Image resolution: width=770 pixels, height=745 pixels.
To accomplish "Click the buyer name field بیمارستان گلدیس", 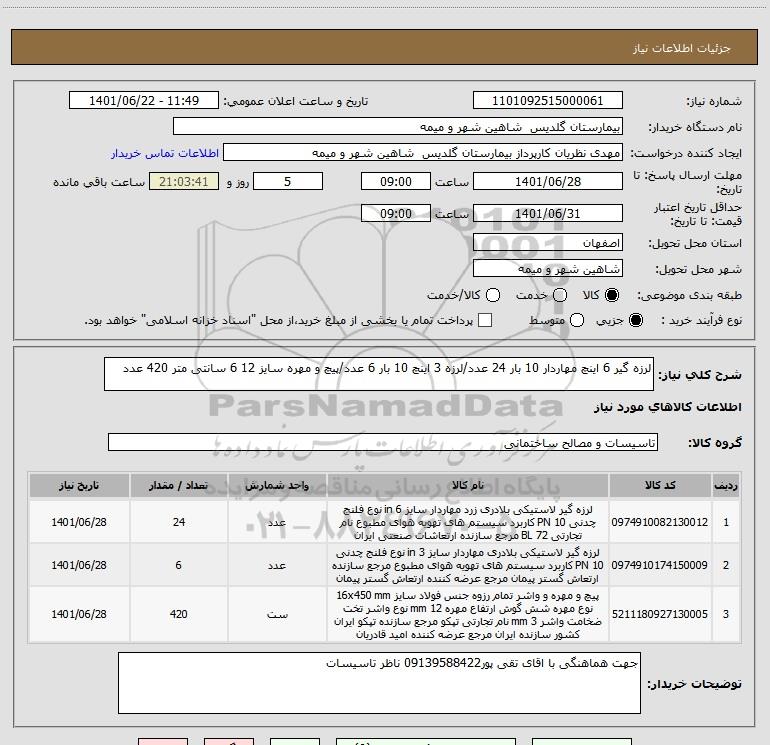I will (398, 126).
